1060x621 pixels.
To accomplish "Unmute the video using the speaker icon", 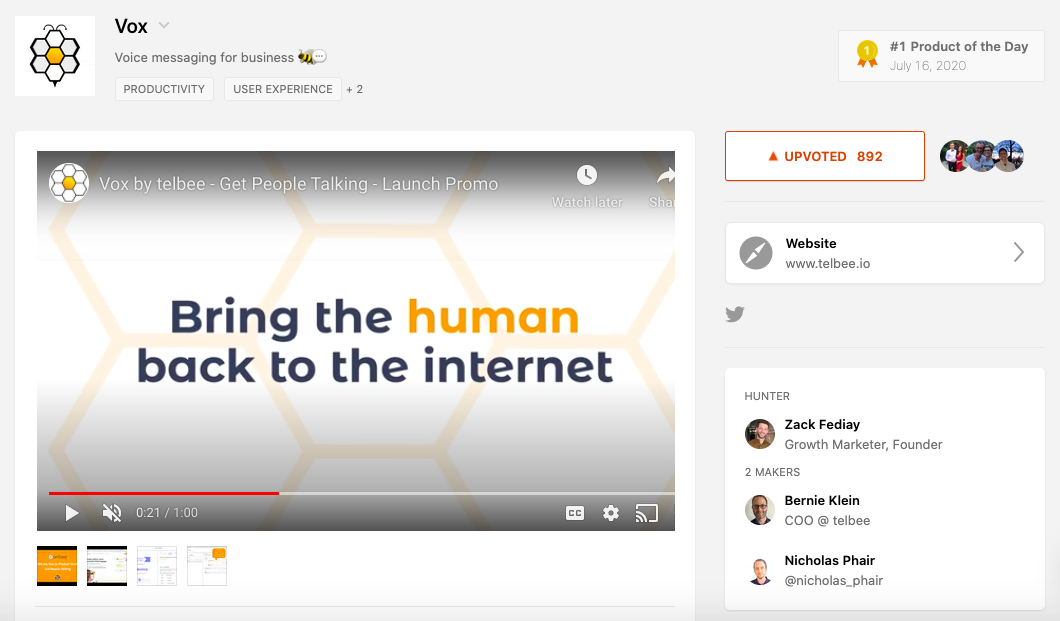I will [112, 513].
